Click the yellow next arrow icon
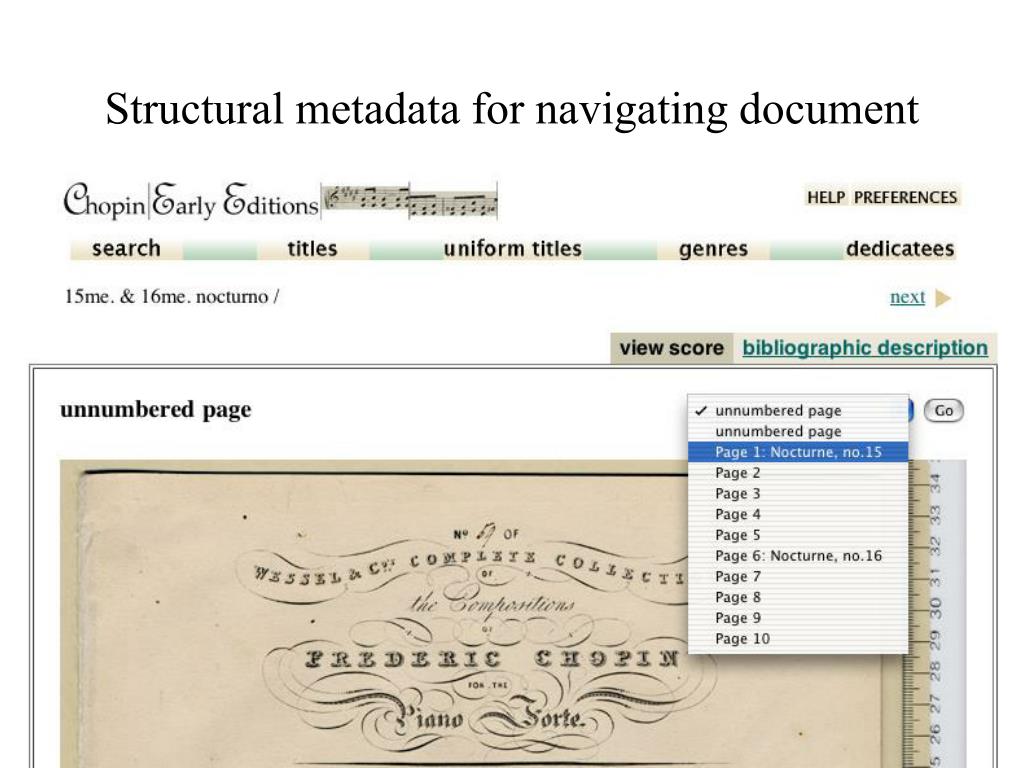This screenshot has height=768, width=1024. tap(942, 298)
